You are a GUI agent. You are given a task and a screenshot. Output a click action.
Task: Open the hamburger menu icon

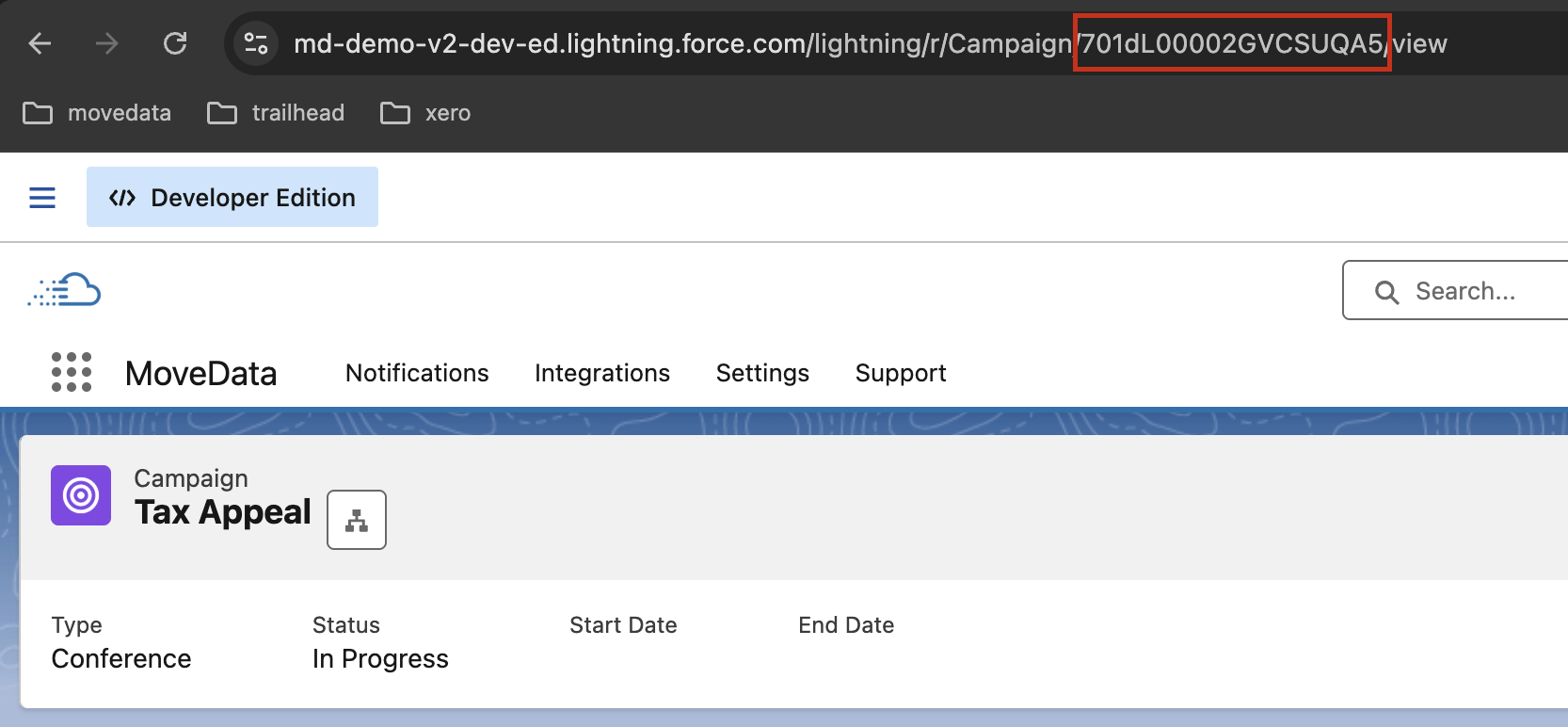pos(42,198)
